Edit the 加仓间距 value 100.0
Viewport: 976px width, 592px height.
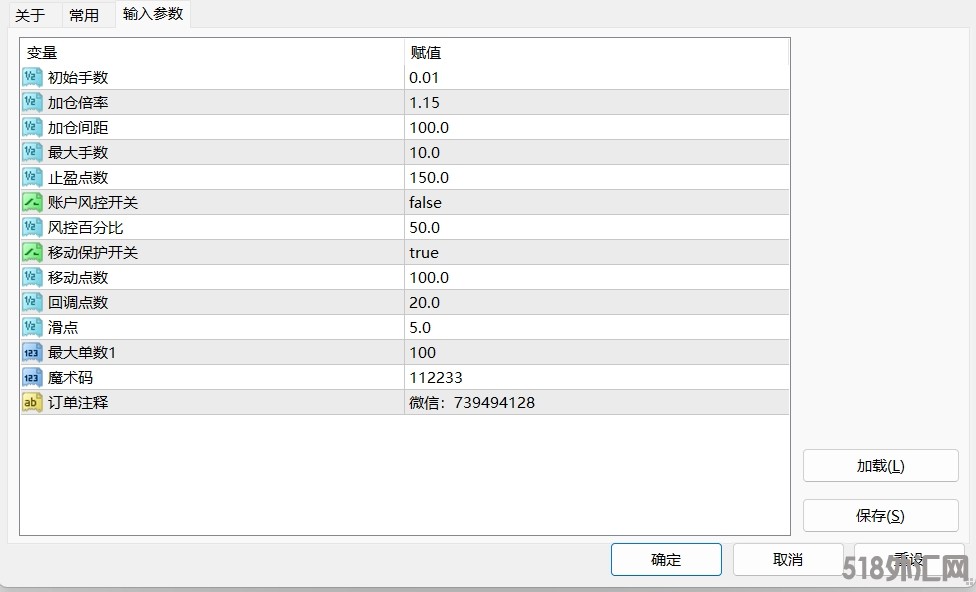click(x=429, y=128)
